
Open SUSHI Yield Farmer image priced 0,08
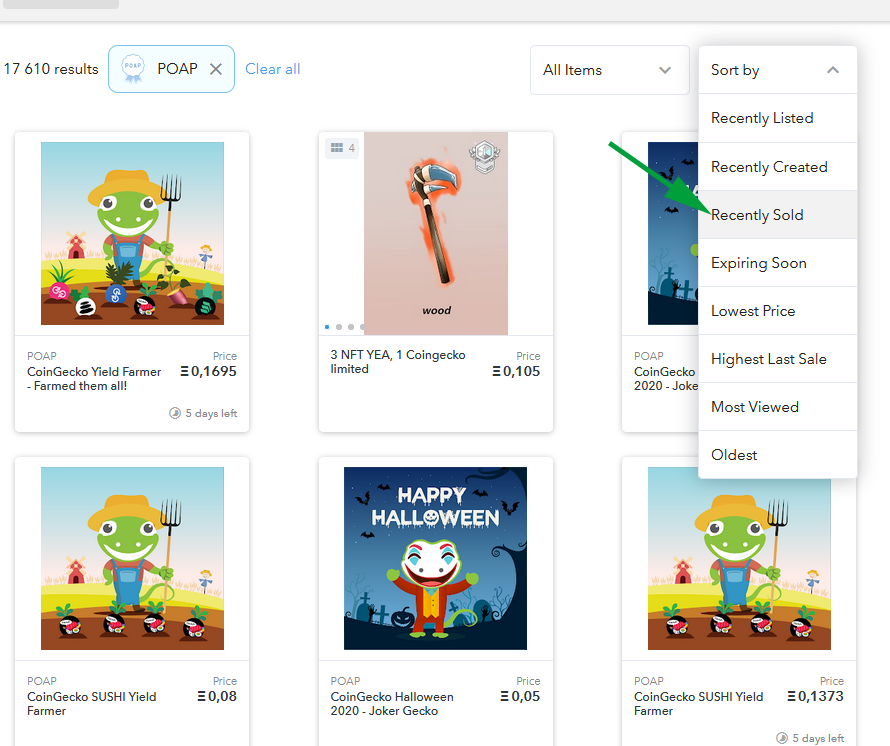point(132,558)
